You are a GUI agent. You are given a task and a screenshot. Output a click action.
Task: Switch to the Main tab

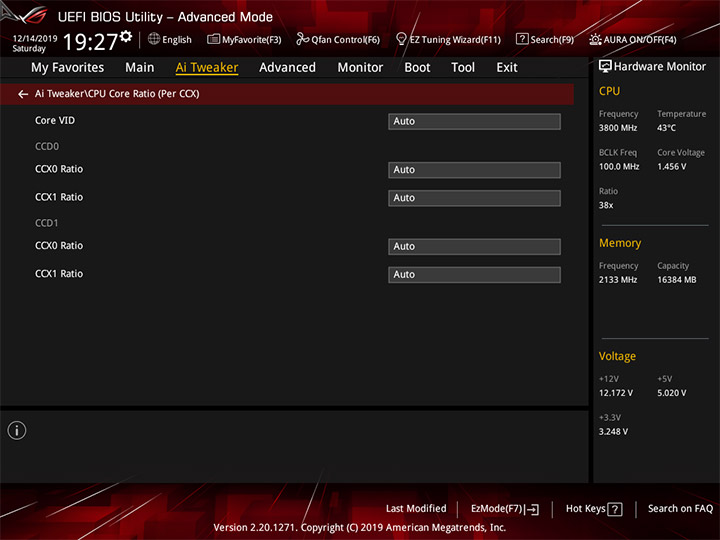click(x=140, y=68)
